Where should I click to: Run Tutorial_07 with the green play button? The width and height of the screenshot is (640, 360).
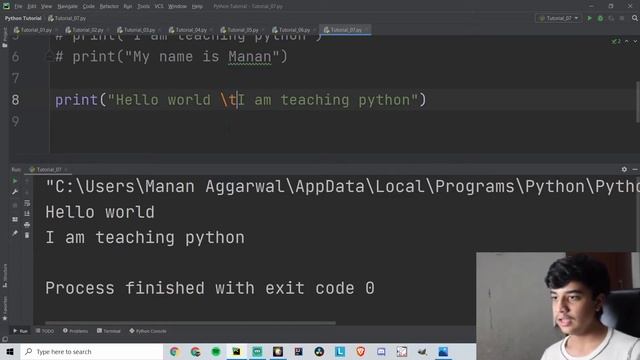click(x=589, y=18)
